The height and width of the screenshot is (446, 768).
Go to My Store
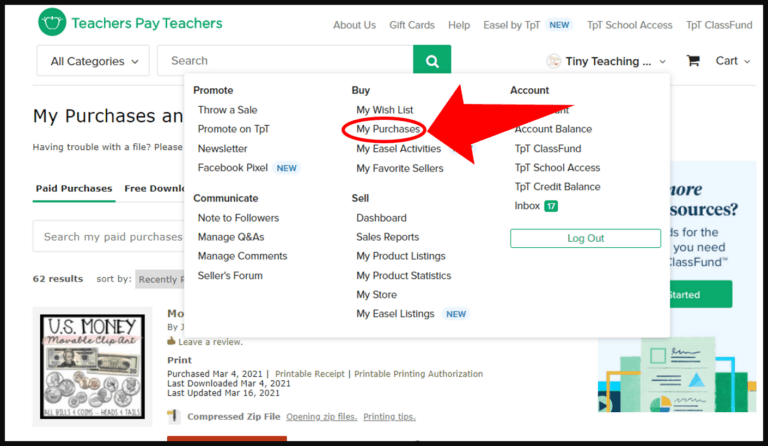point(376,295)
